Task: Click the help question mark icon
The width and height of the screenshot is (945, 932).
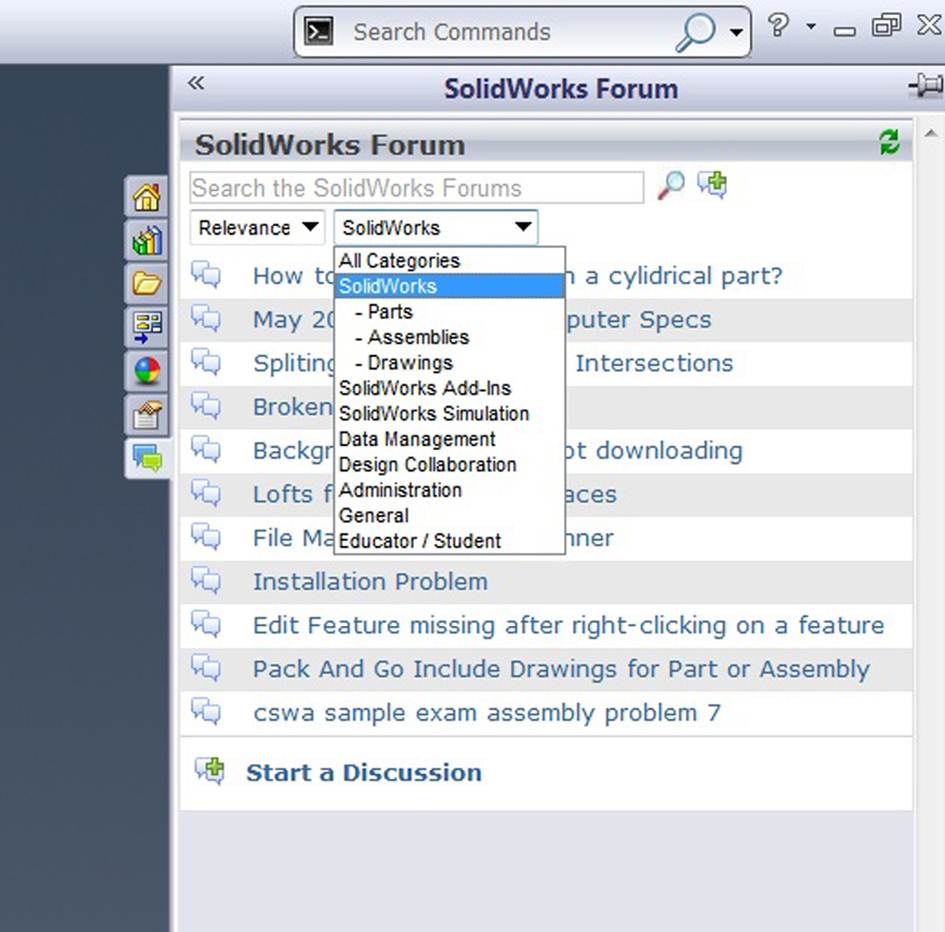Action: coord(779,27)
